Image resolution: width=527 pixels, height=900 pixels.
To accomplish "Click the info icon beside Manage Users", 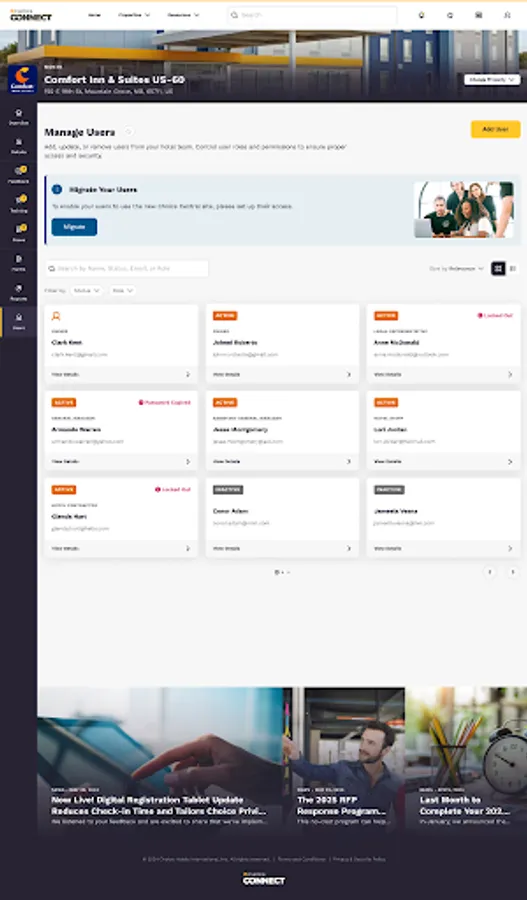I will 129,132.
